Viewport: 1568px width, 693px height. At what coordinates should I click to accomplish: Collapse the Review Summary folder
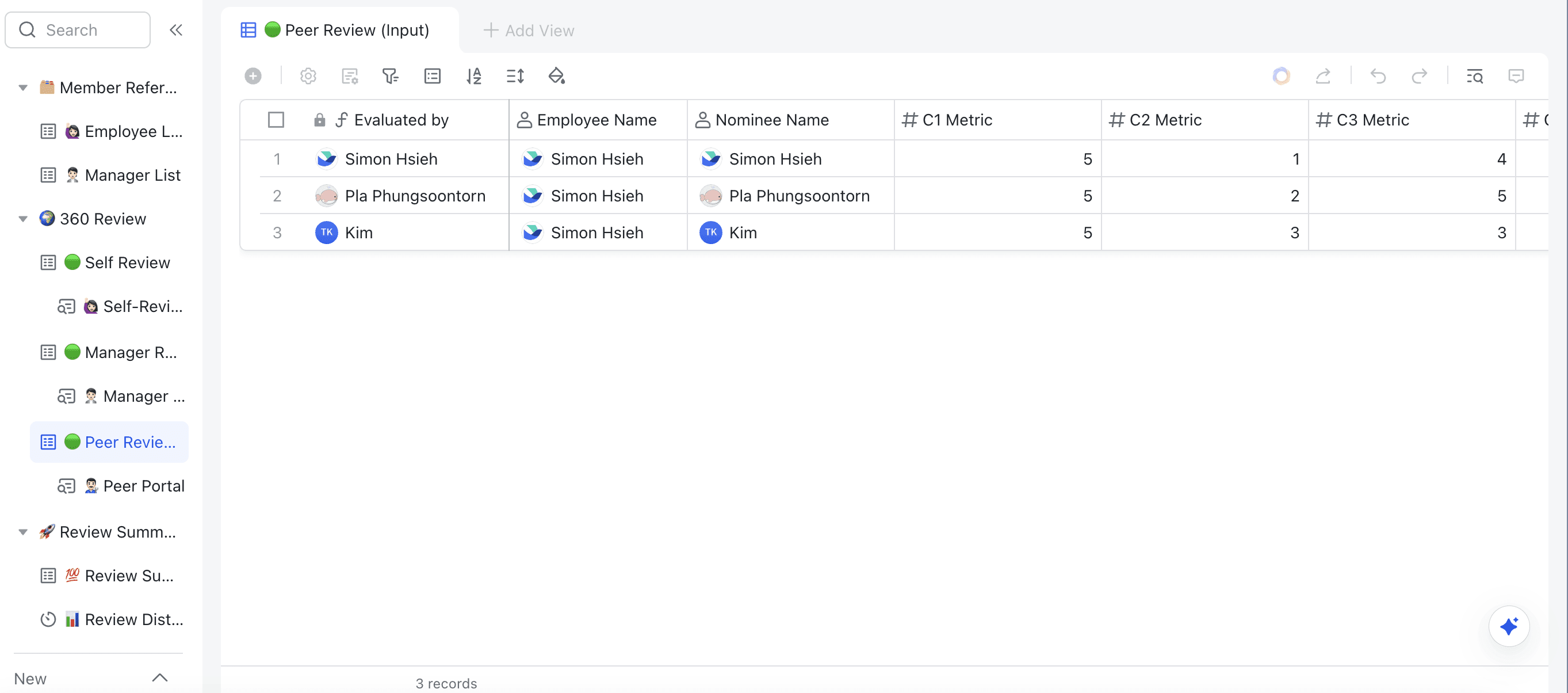point(23,532)
